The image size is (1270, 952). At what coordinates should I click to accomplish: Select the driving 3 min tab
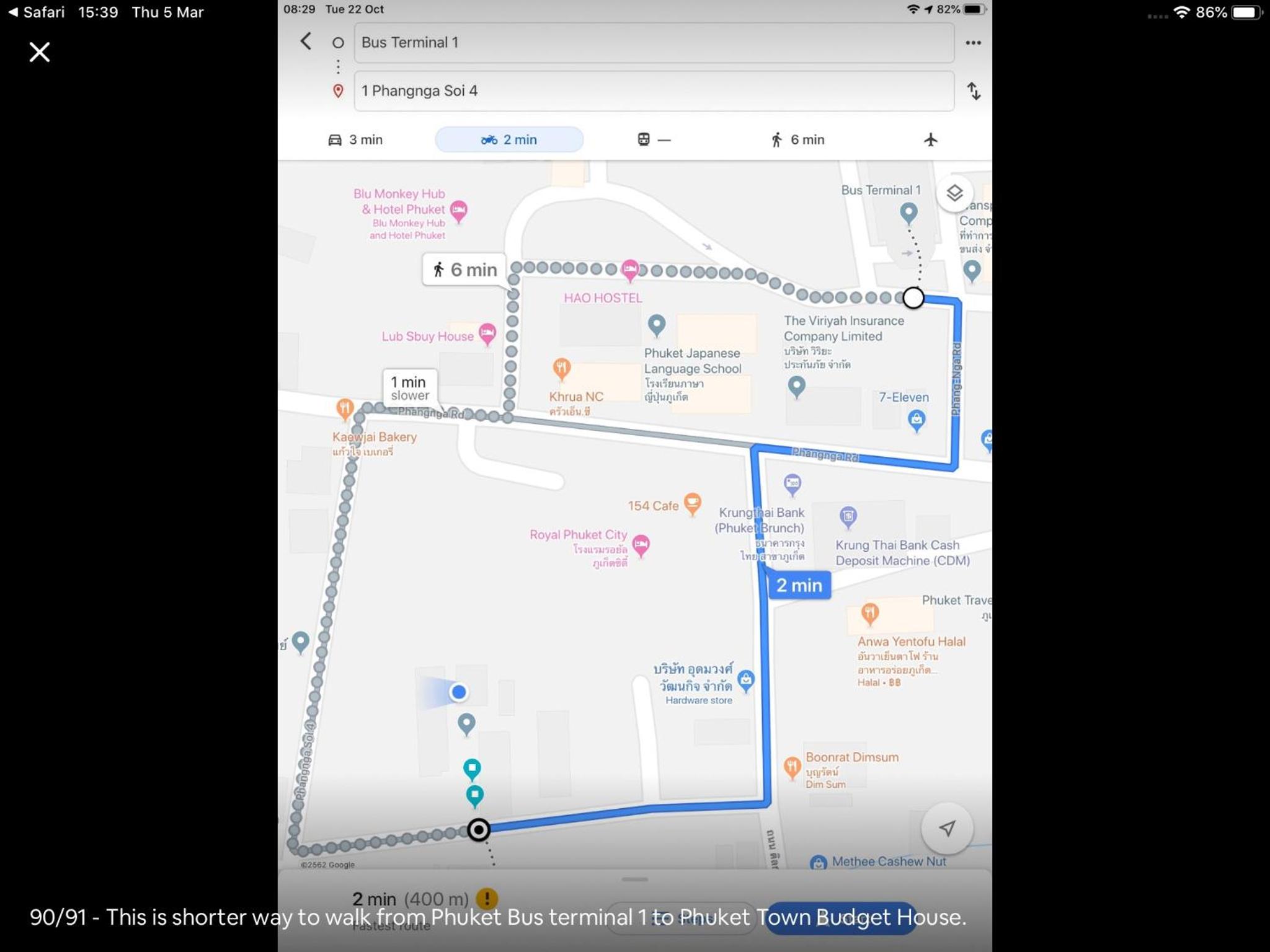coord(355,139)
